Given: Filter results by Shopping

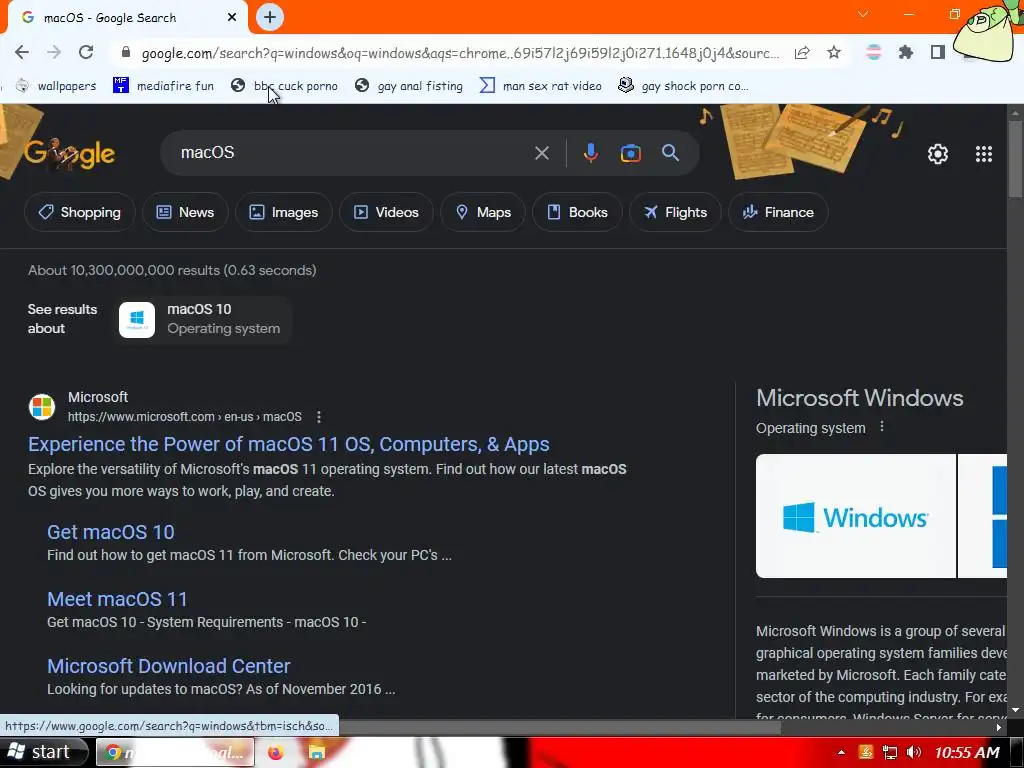Looking at the screenshot, I should click(80, 212).
